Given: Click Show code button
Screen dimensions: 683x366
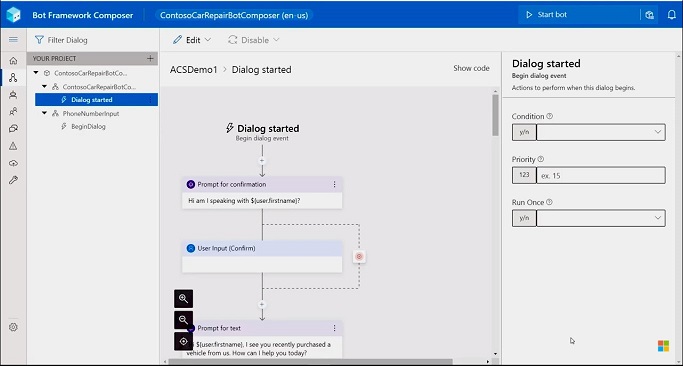Looking at the screenshot, I should (x=471, y=68).
